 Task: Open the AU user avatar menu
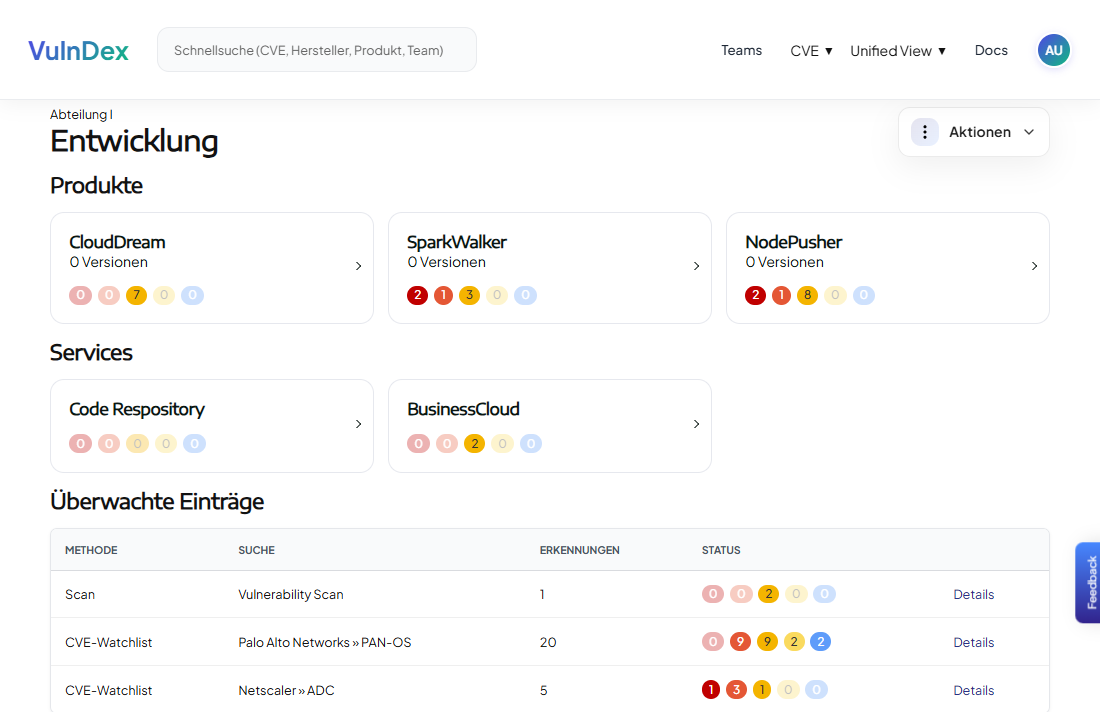click(x=1053, y=50)
